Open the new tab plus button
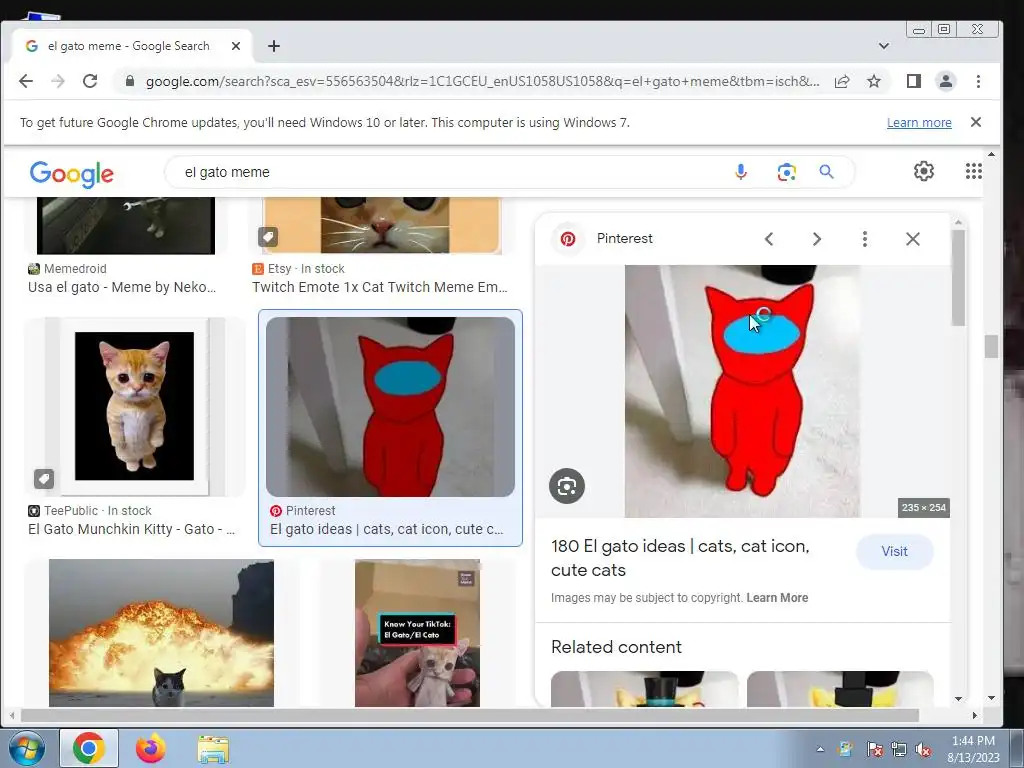Image resolution: width=1024 pixels, height=768 pixels. tap(274, 46)
